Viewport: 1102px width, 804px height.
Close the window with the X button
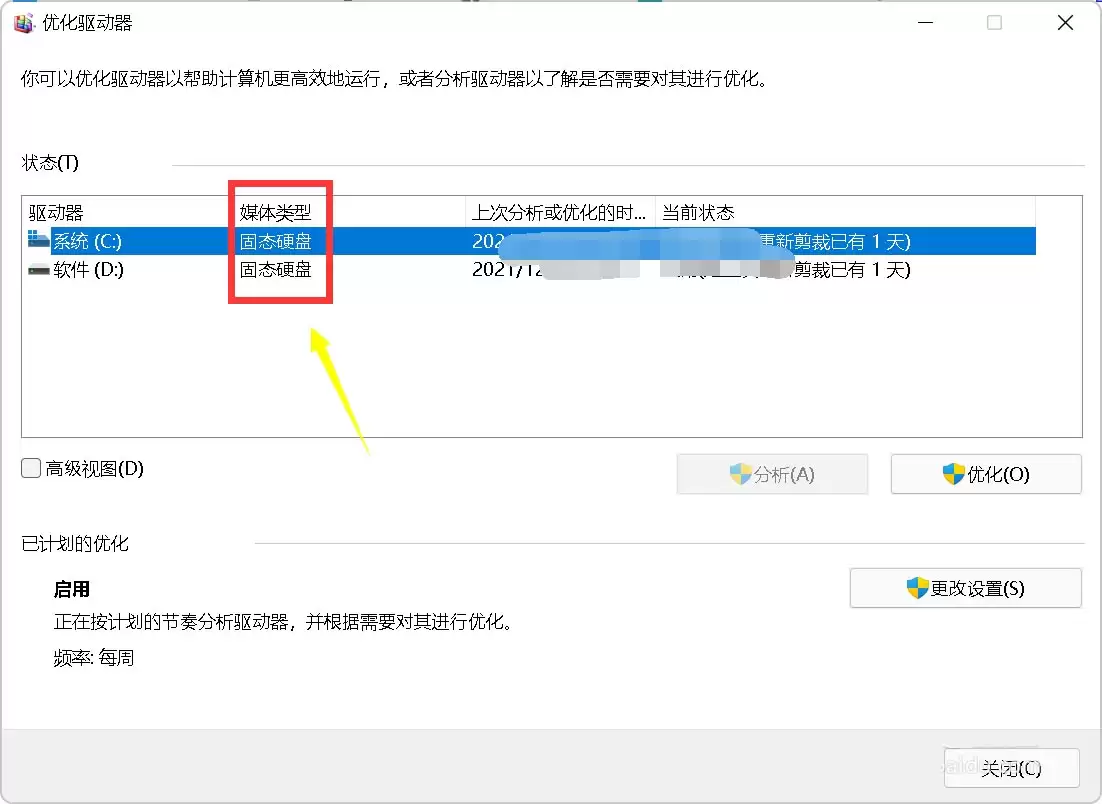1066,23
